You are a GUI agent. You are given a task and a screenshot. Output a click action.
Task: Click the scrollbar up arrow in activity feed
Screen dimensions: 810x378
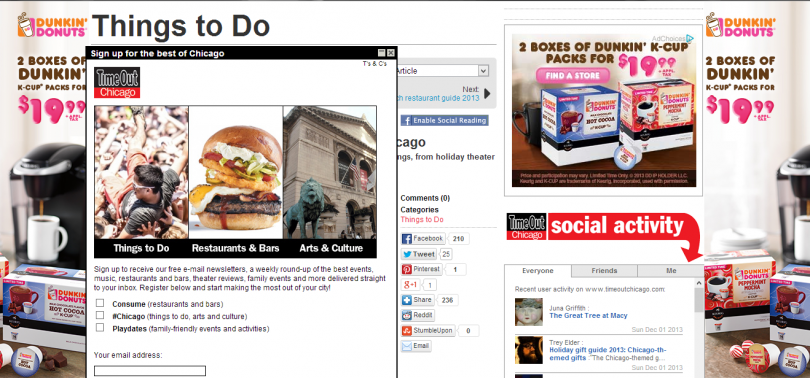pyautogui.click(x=699, y=283)
